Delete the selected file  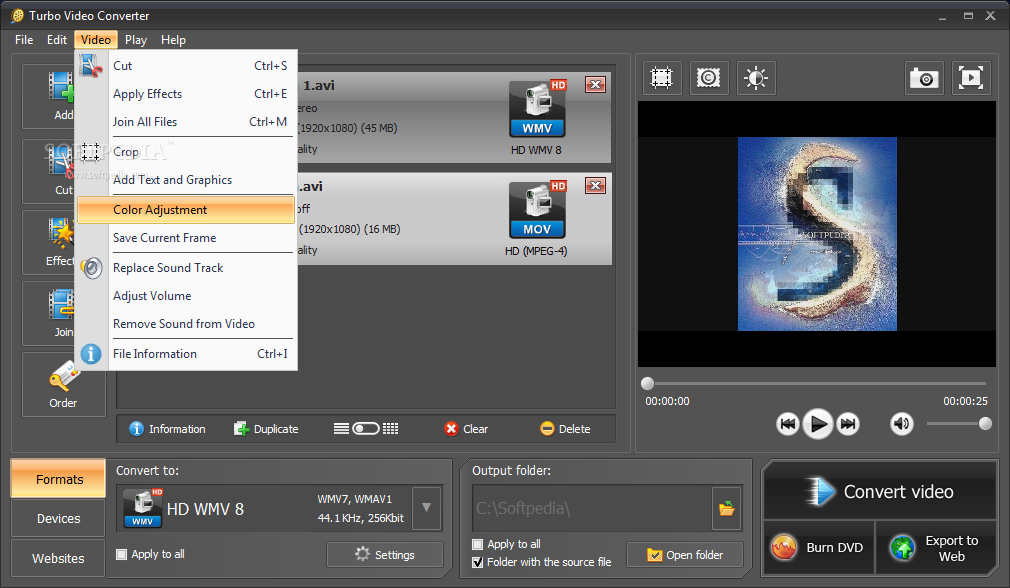click(565, 429)
